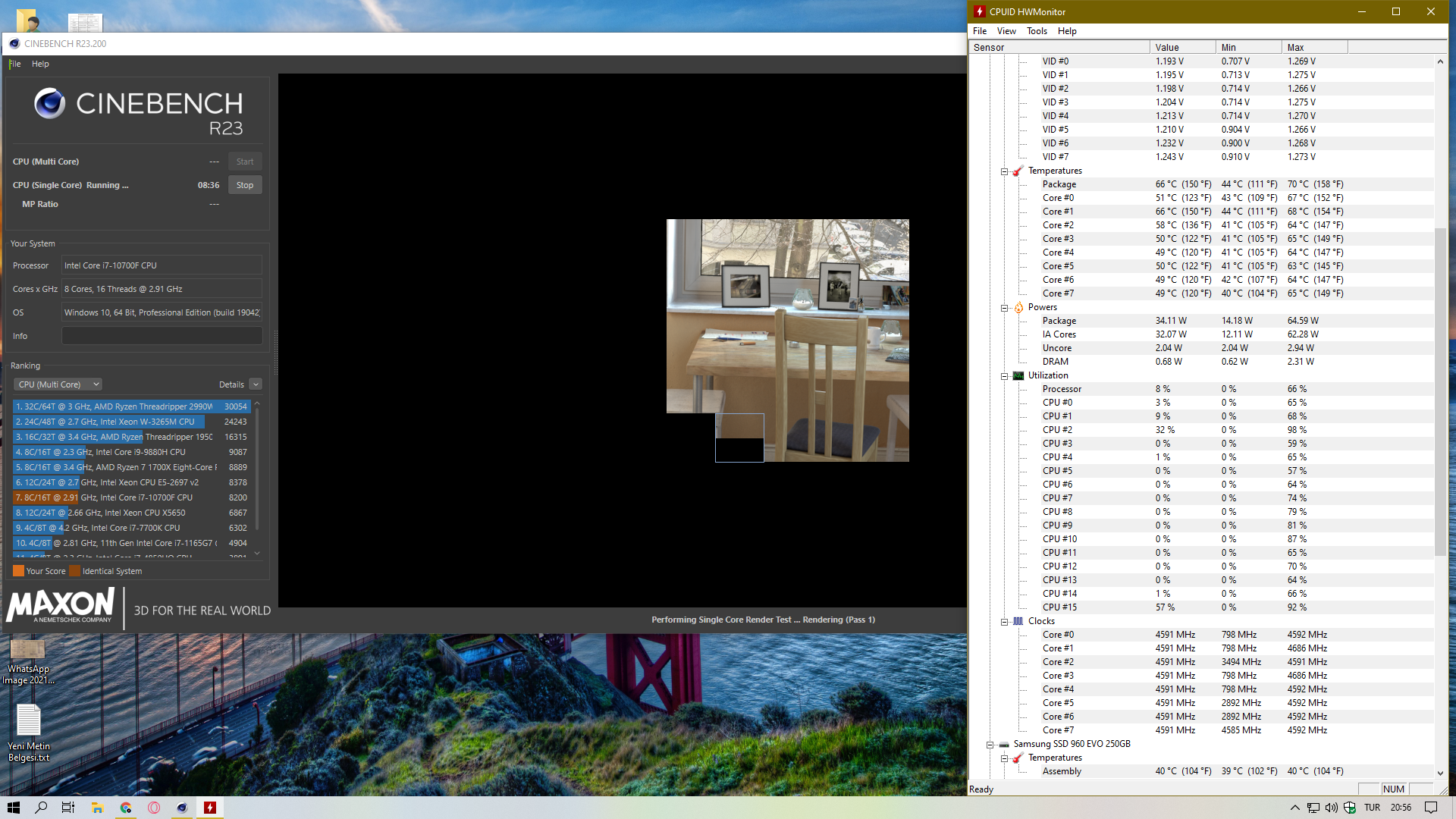
Task: Open the notification center icon
Action: tap(1431, 808)
